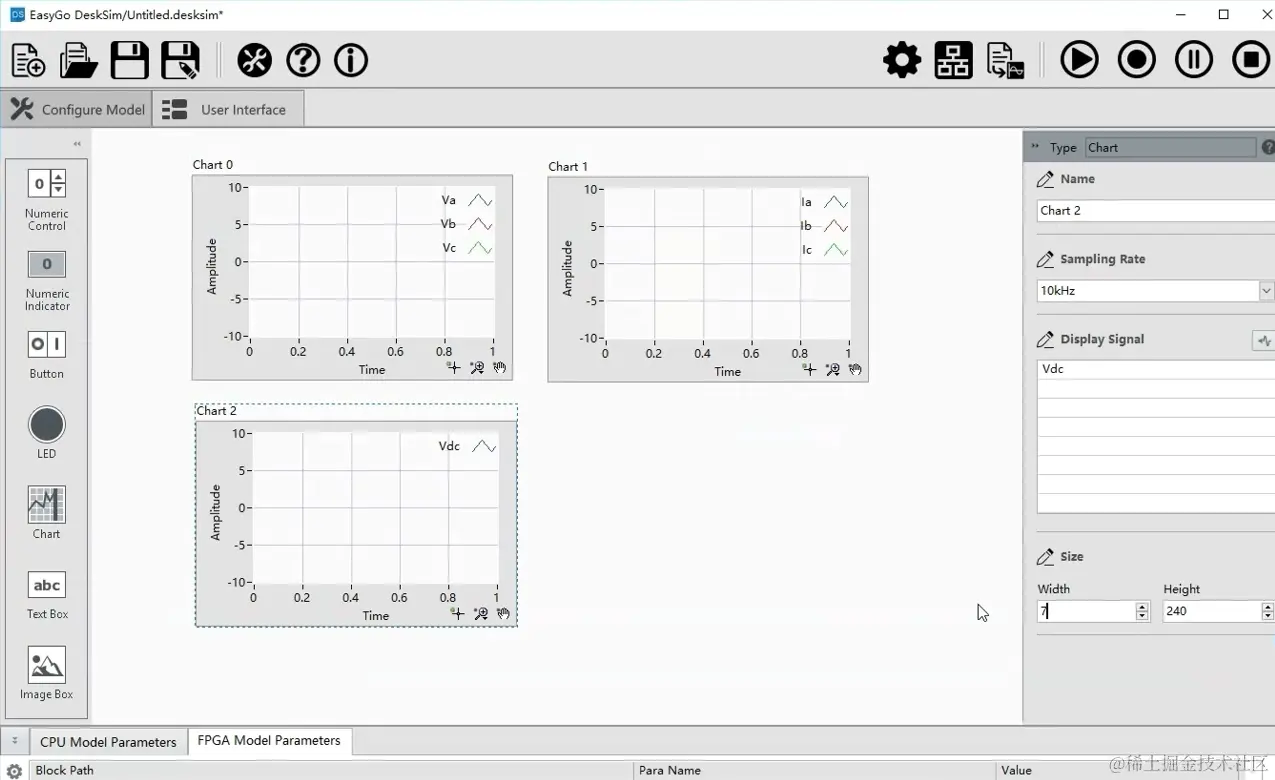Click gear icon beside Block Path
The height and width of the screenshot is (780, 1275).
point(14,771)
